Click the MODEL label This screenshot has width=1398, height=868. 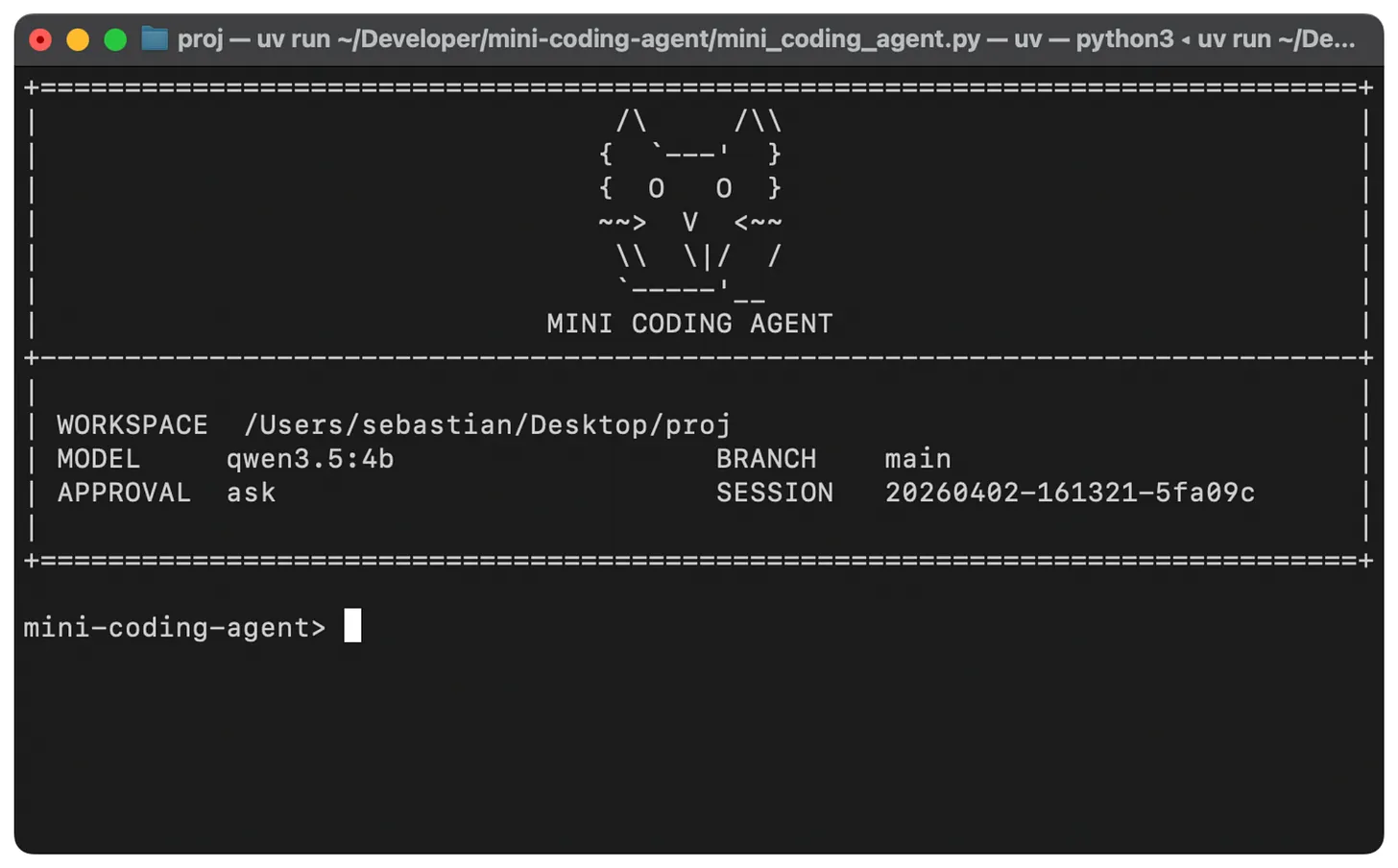(x=99, y=459)
